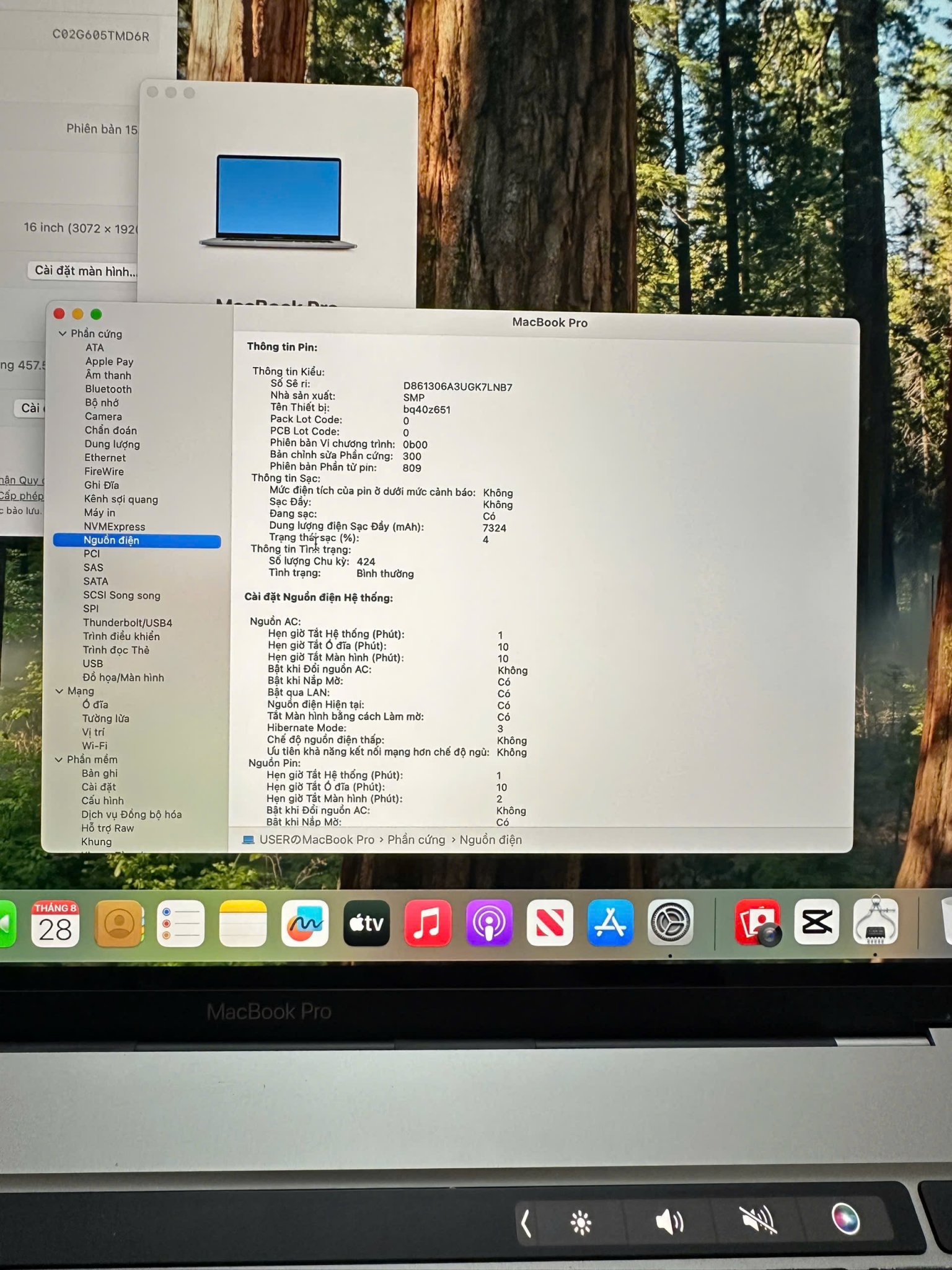
Task: Select PCI in sidebar
Action: (x=92, y=554)
